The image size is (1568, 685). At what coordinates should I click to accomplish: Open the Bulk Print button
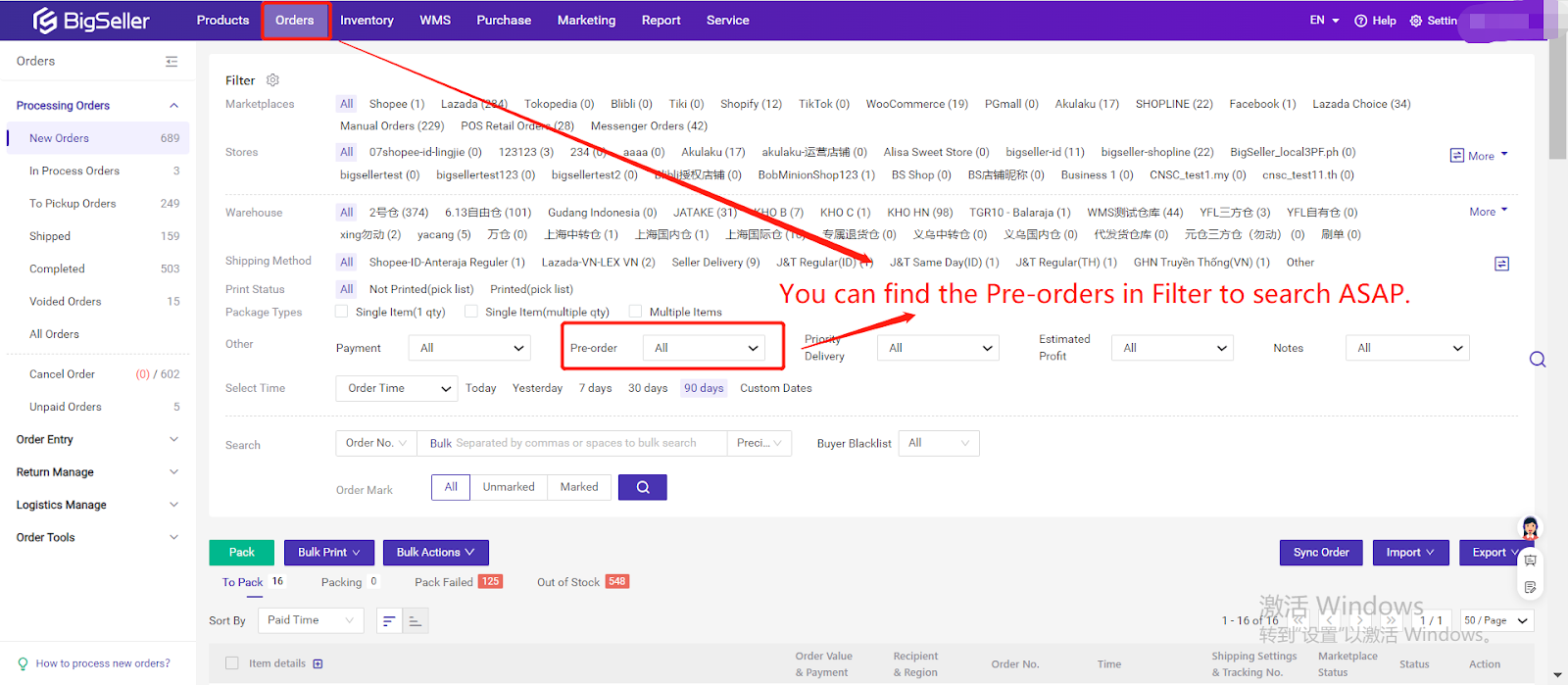pyautogui.click(x=329, y=553)
